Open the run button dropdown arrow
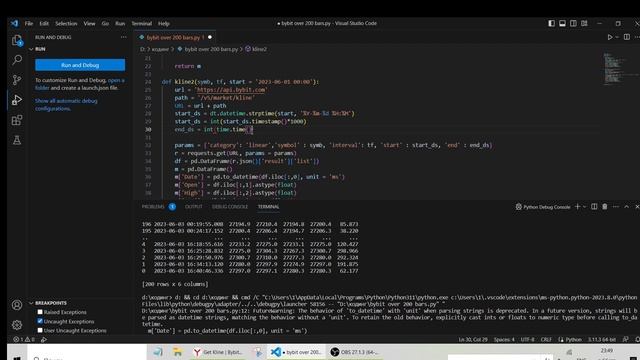Screen dimensions: 640x360 [x=617, y=37]
